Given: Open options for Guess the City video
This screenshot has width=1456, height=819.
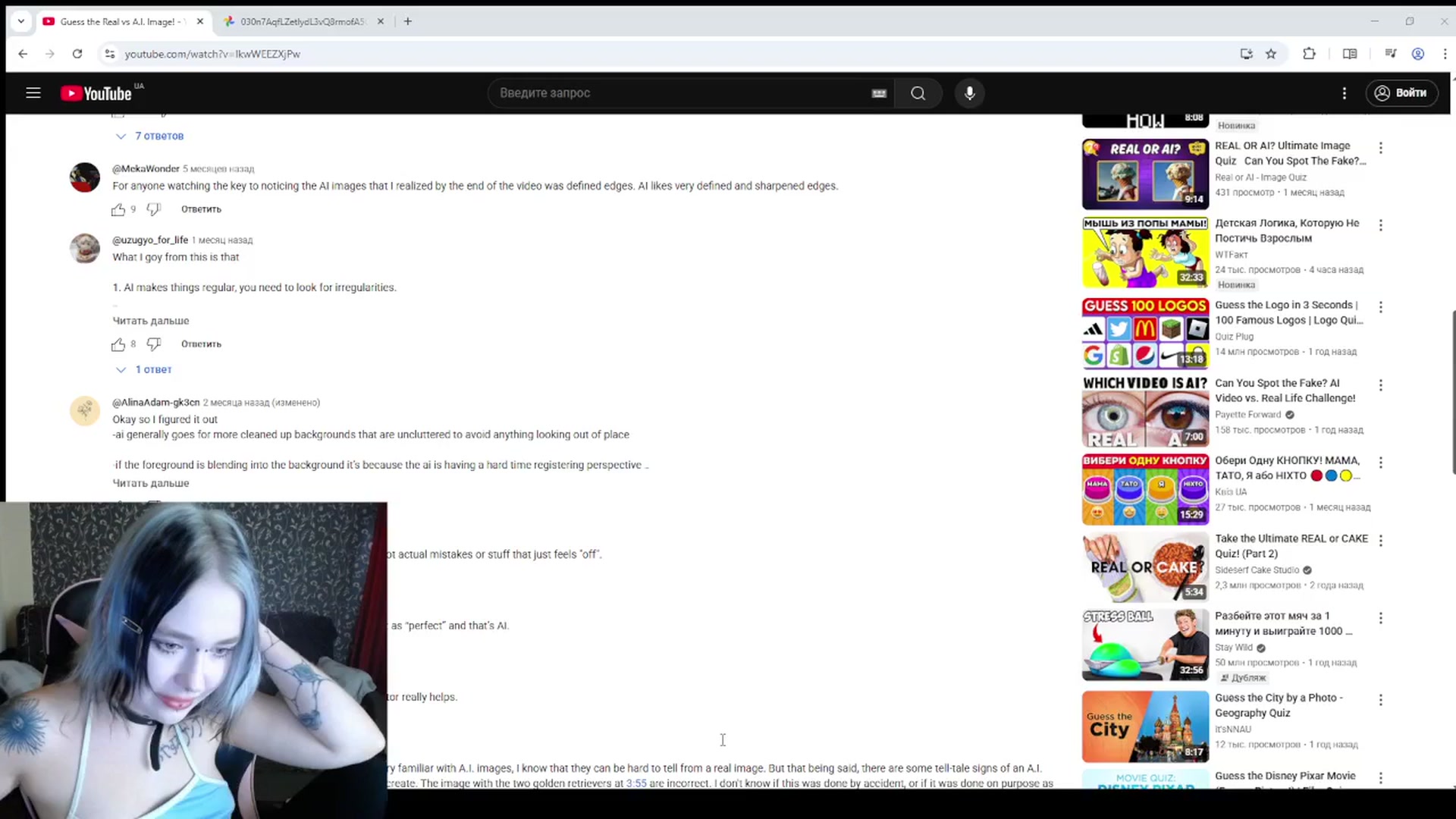Looking at the screenshot, I should 1381,700.
